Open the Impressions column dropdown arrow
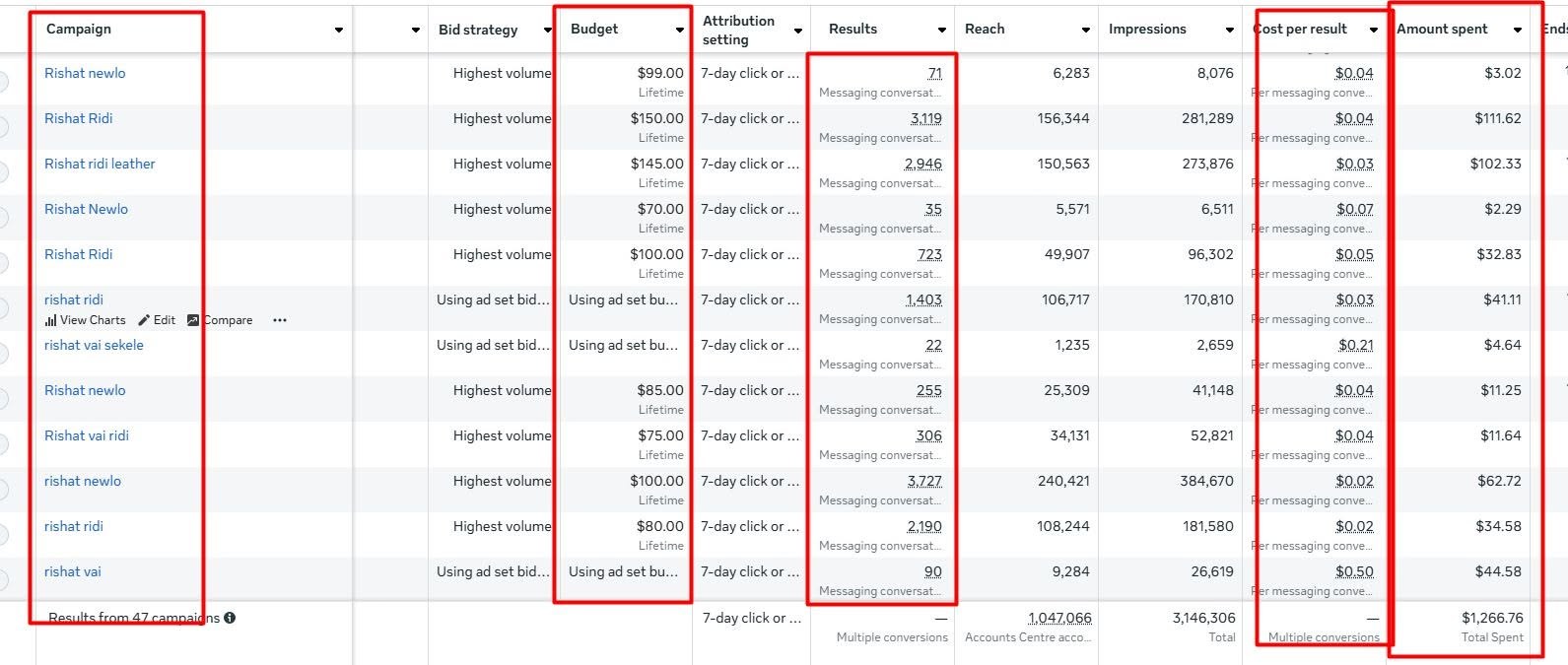Screen dimensions: 1568x665 [1230, 30]
